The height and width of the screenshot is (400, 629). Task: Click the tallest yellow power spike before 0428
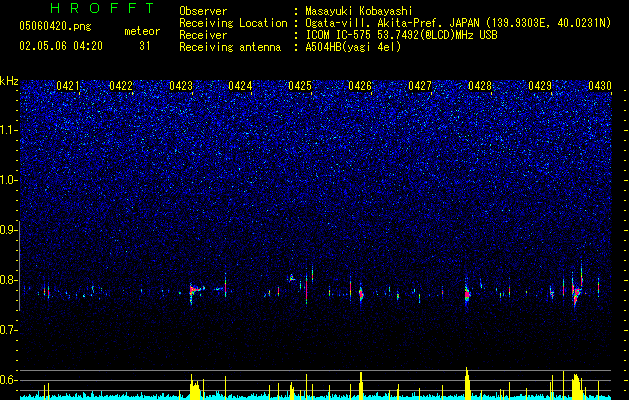pos(467,383)
